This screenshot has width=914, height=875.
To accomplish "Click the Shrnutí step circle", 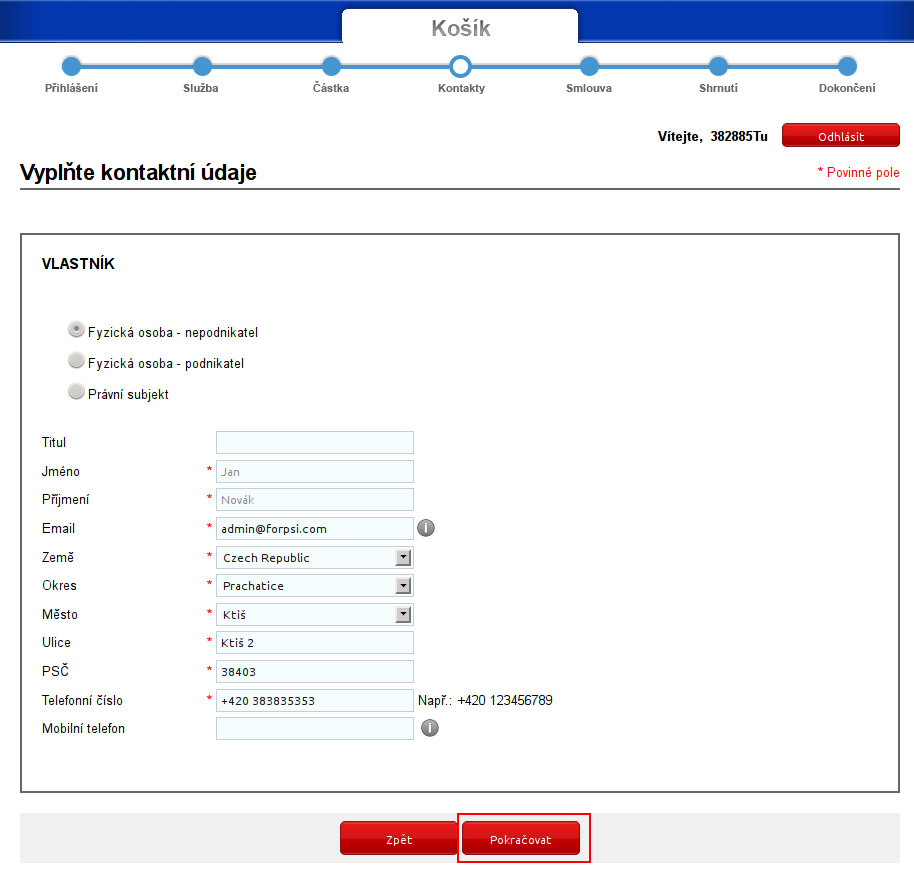I will click(718, 66).
